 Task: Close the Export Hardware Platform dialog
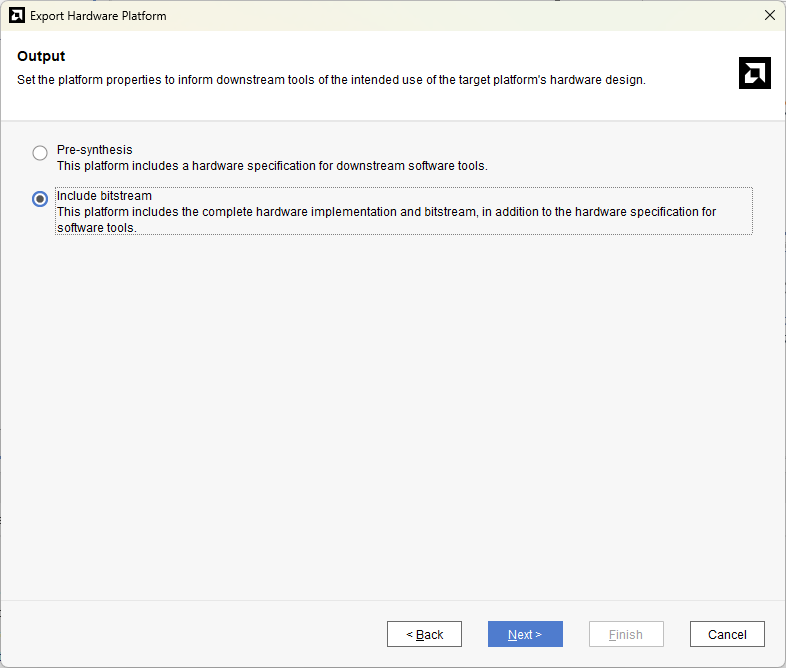pos(769,16)
